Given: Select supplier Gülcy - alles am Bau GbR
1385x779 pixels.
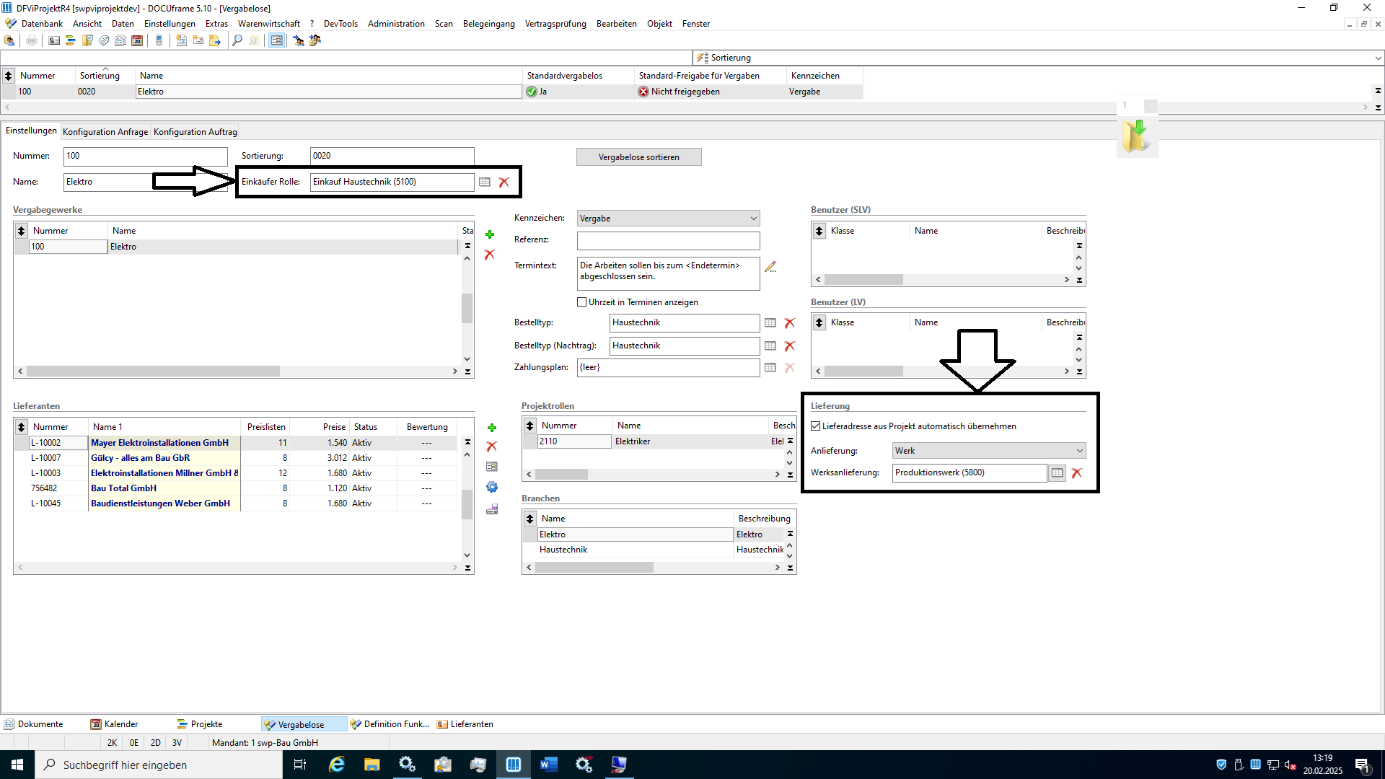Looking at the screenshot, I should (x=140, y=457).
